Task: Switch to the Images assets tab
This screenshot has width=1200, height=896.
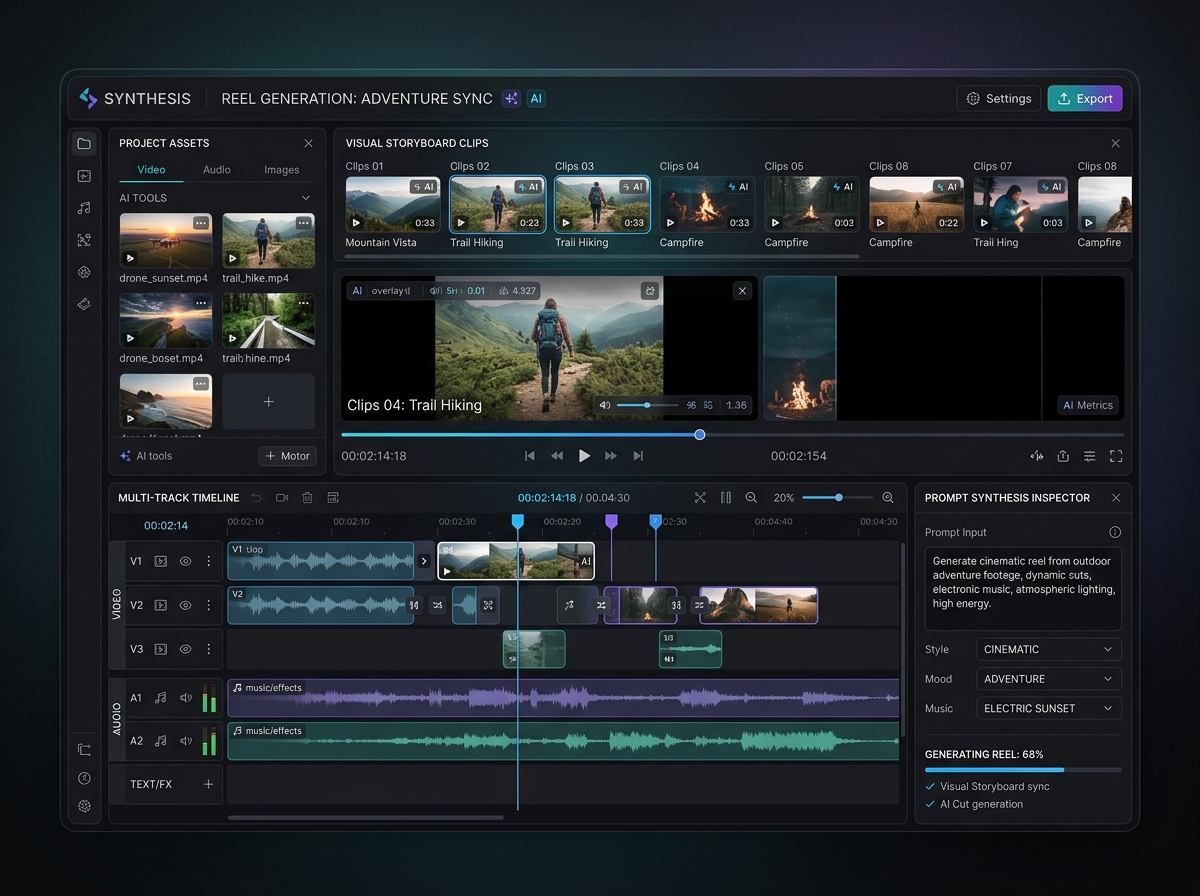Action: [x=282, y=170]
